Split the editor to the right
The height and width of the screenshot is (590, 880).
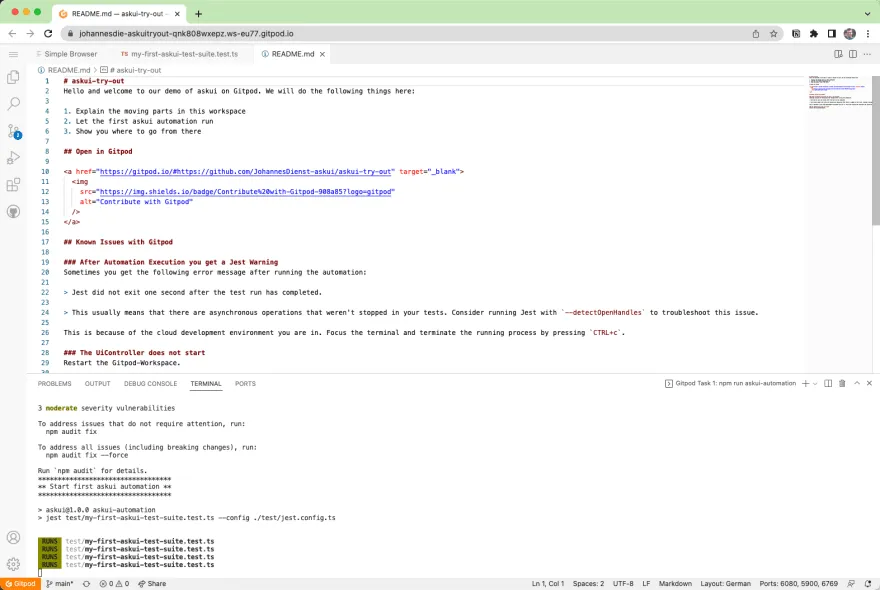tap(852, 54)
